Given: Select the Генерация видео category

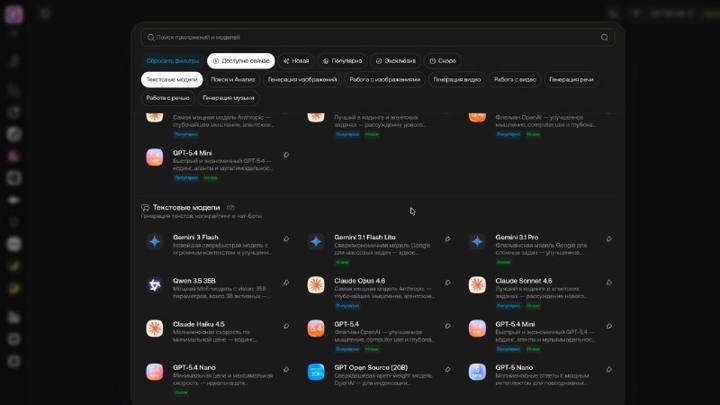Looking at the screenshot, I should (x=457, y=79).
